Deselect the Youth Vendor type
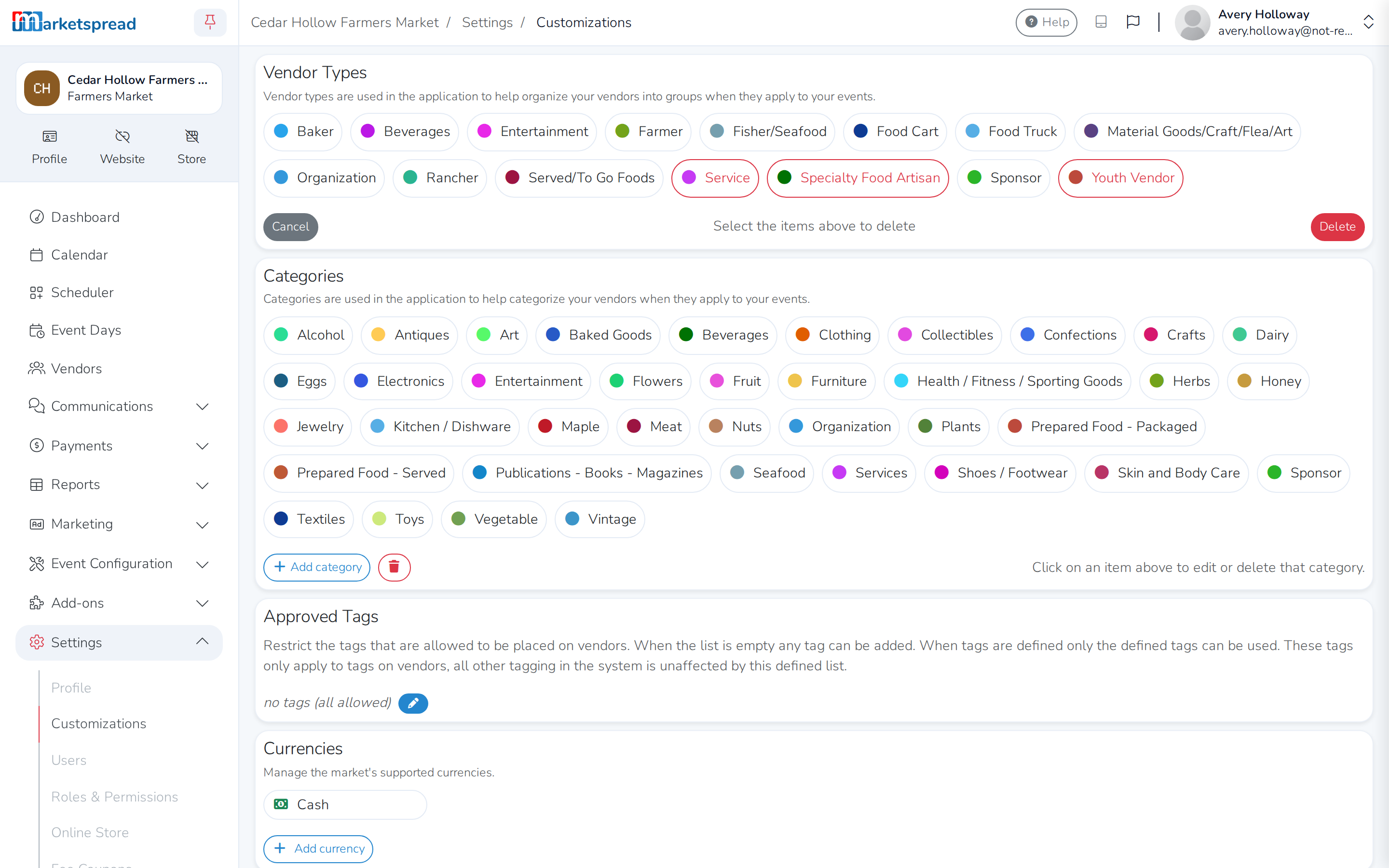The width and height of the screenshot is (1389, 868). 1120,178
